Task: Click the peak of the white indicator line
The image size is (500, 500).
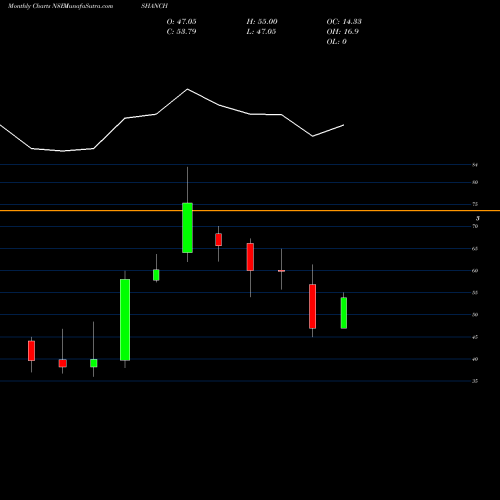Action: 187,89
